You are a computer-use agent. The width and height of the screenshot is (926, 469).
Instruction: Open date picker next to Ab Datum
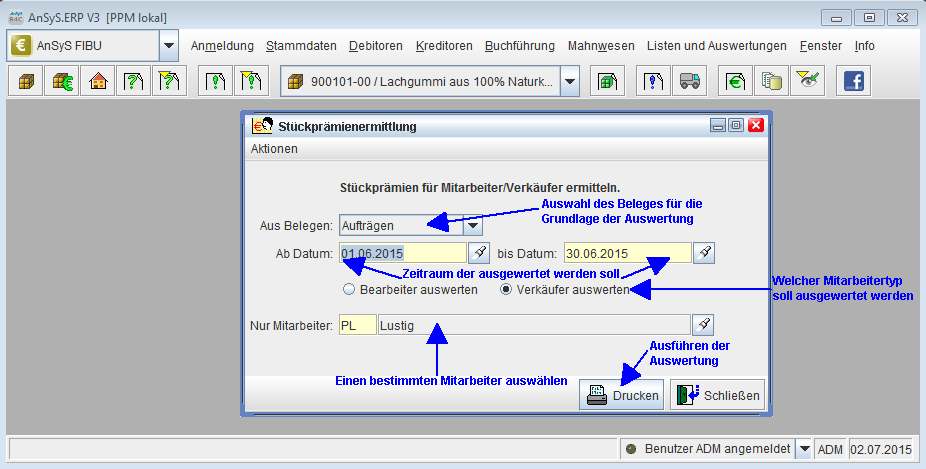[481, 253]
